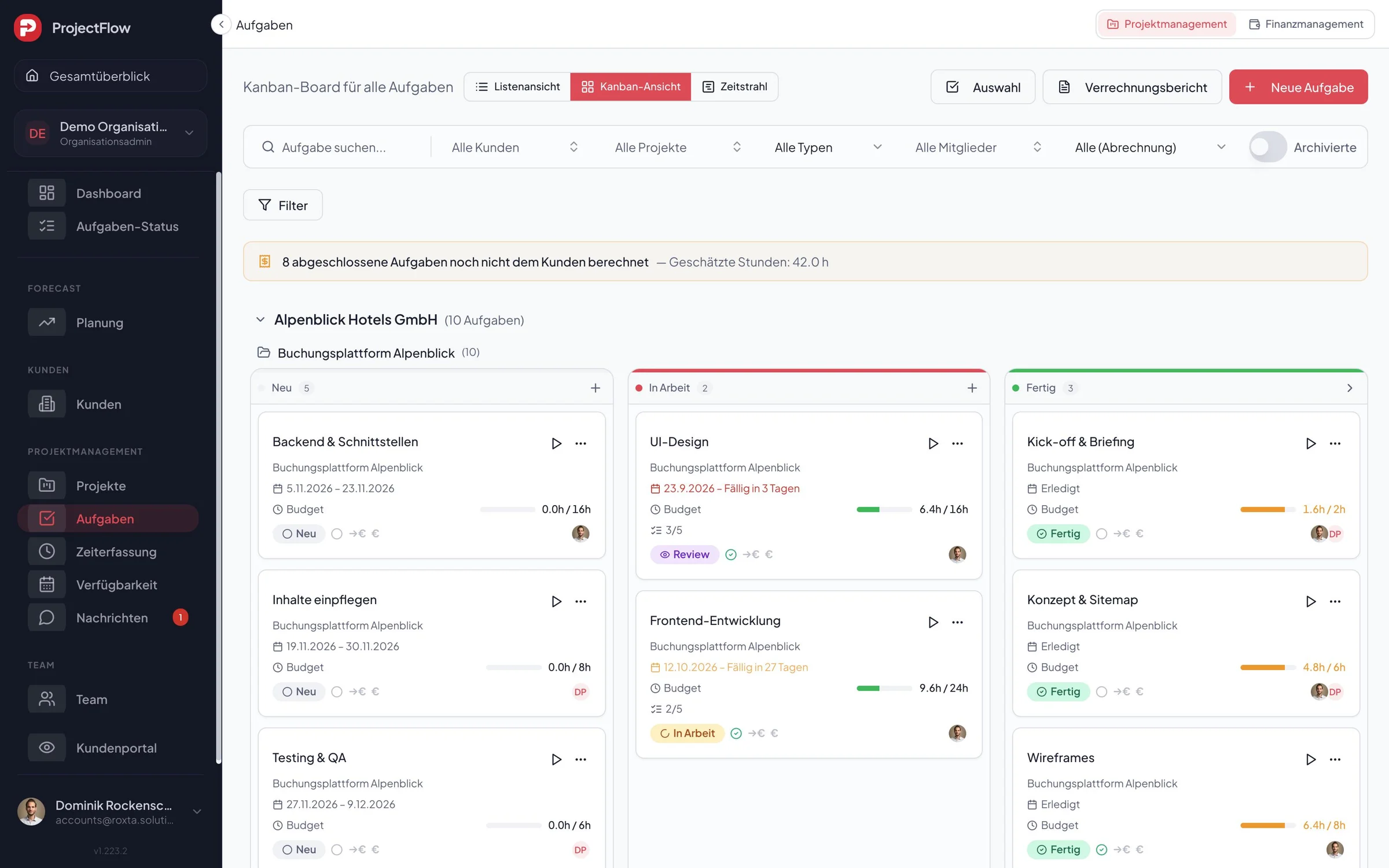Click UI-Design budget progress bar
This screenshot has height=868, width=1389.
pyautogui.click(x=884, y=509)
